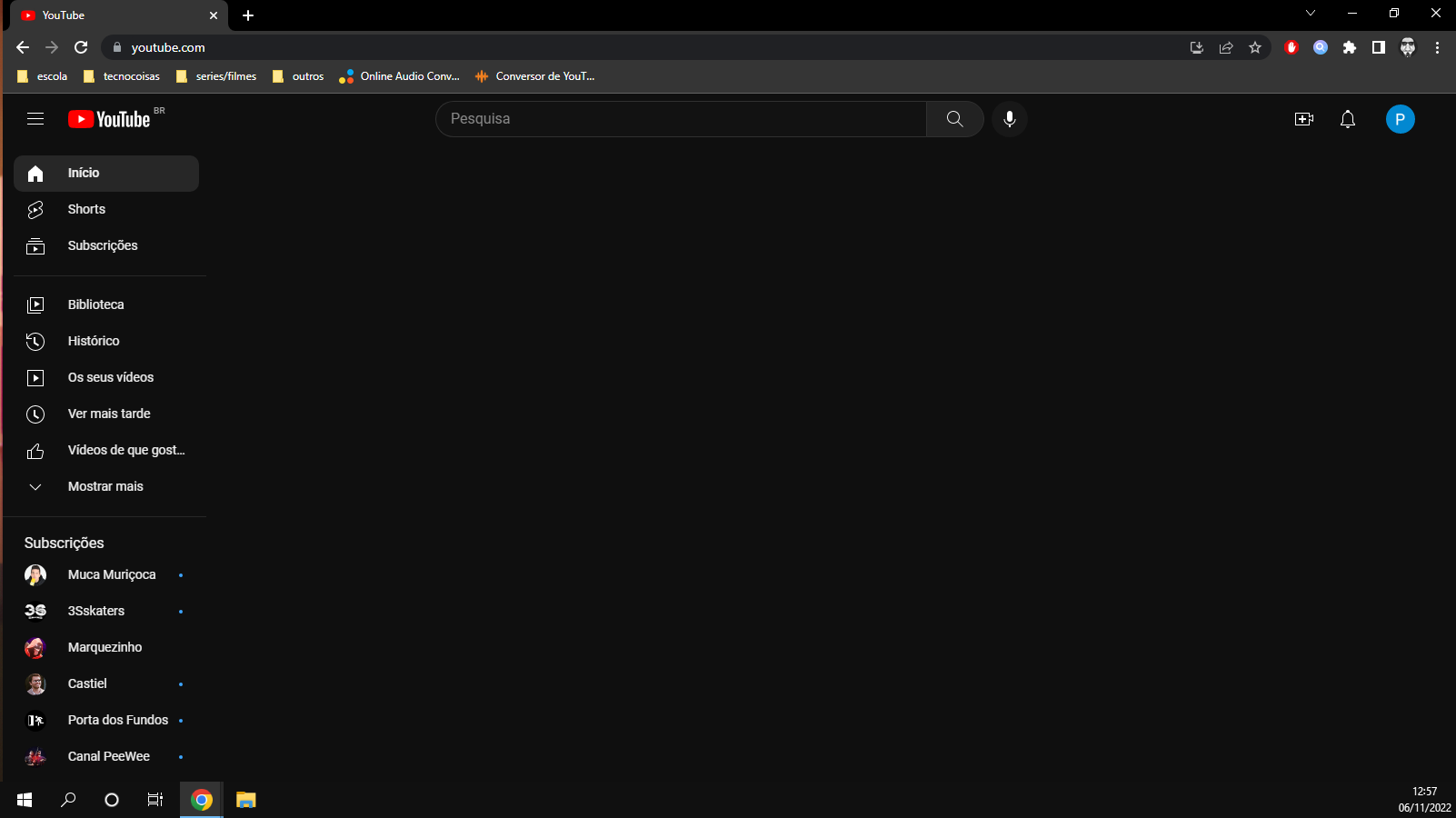The height and width of the screenshot is (818, 1456).
Task: Toggle the browser side panel
Action: coord(1379,47)
